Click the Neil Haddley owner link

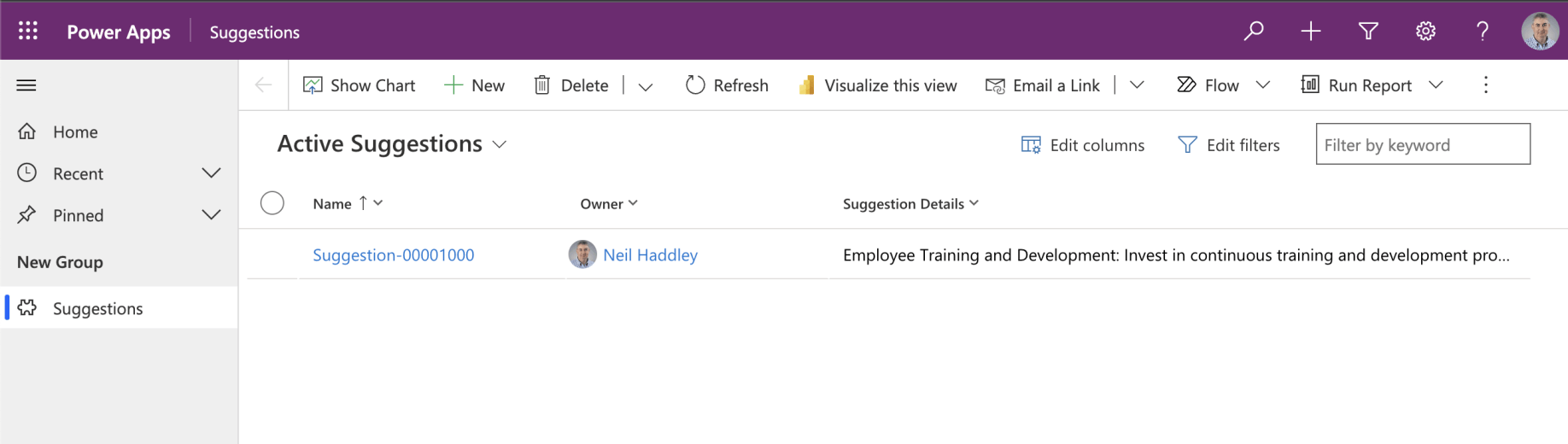click(650, 255)
